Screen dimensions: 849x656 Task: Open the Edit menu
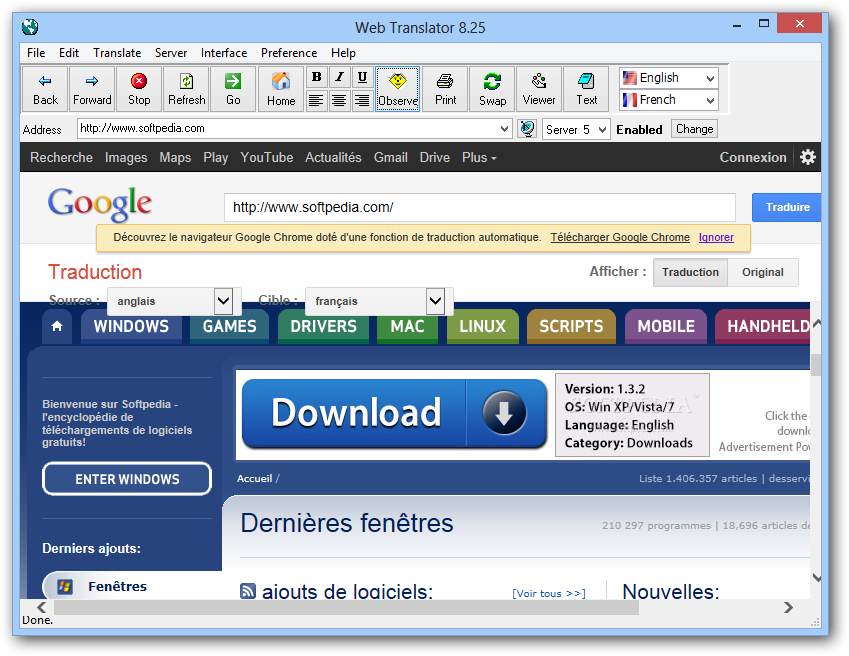pyautogui.click(x=69, y=53)
